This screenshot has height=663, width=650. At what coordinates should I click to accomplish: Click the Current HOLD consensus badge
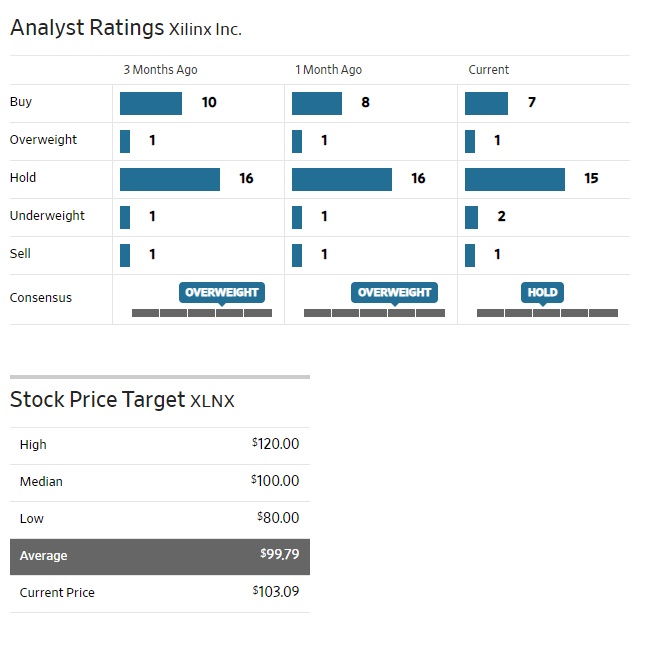click(542, 292)
